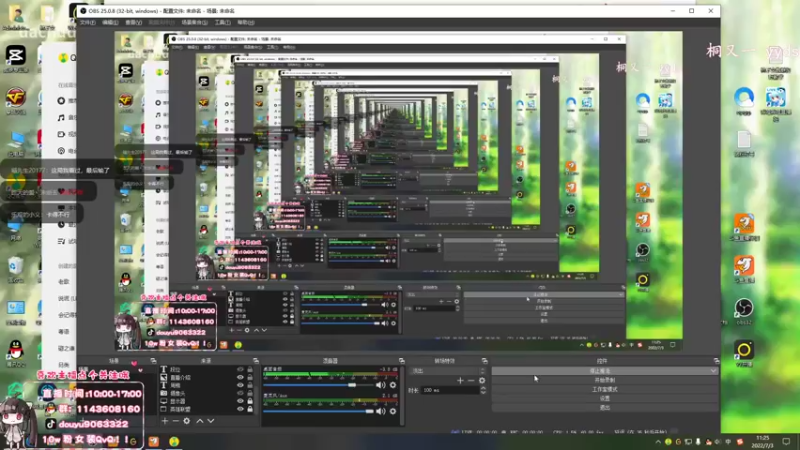Remove selected source with the minus icon
The height and width of the screenshot is (450, 800).
click(176, 421)
